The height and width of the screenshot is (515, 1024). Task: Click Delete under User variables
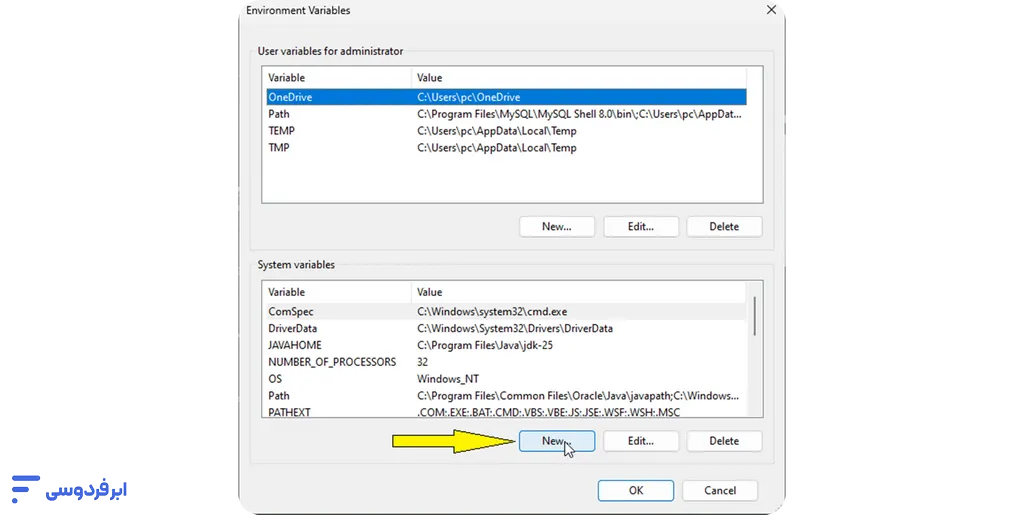pos(724,226)
